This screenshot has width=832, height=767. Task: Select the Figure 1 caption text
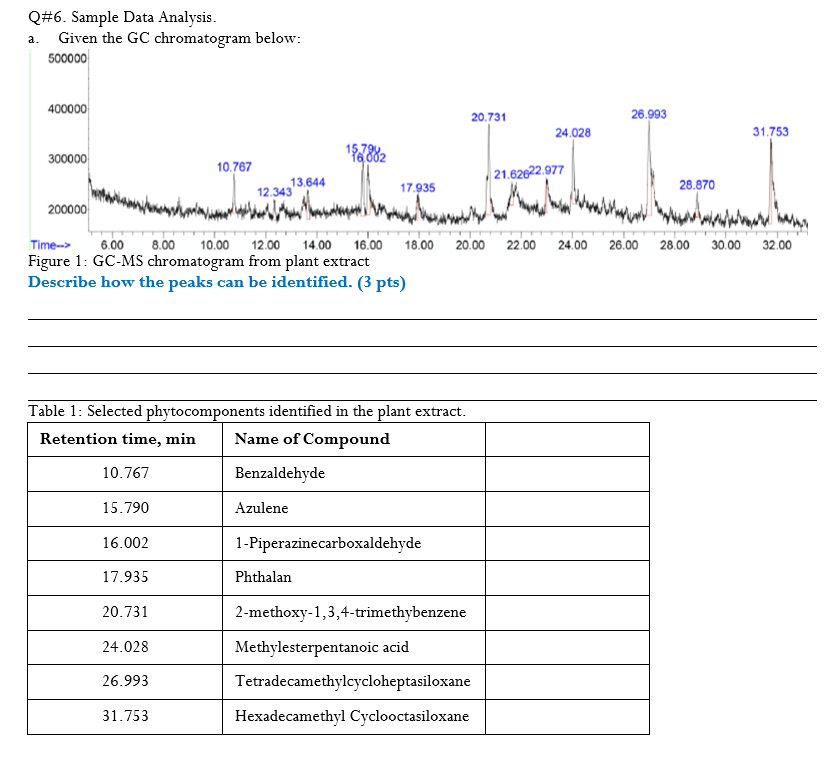pos(197,261)
